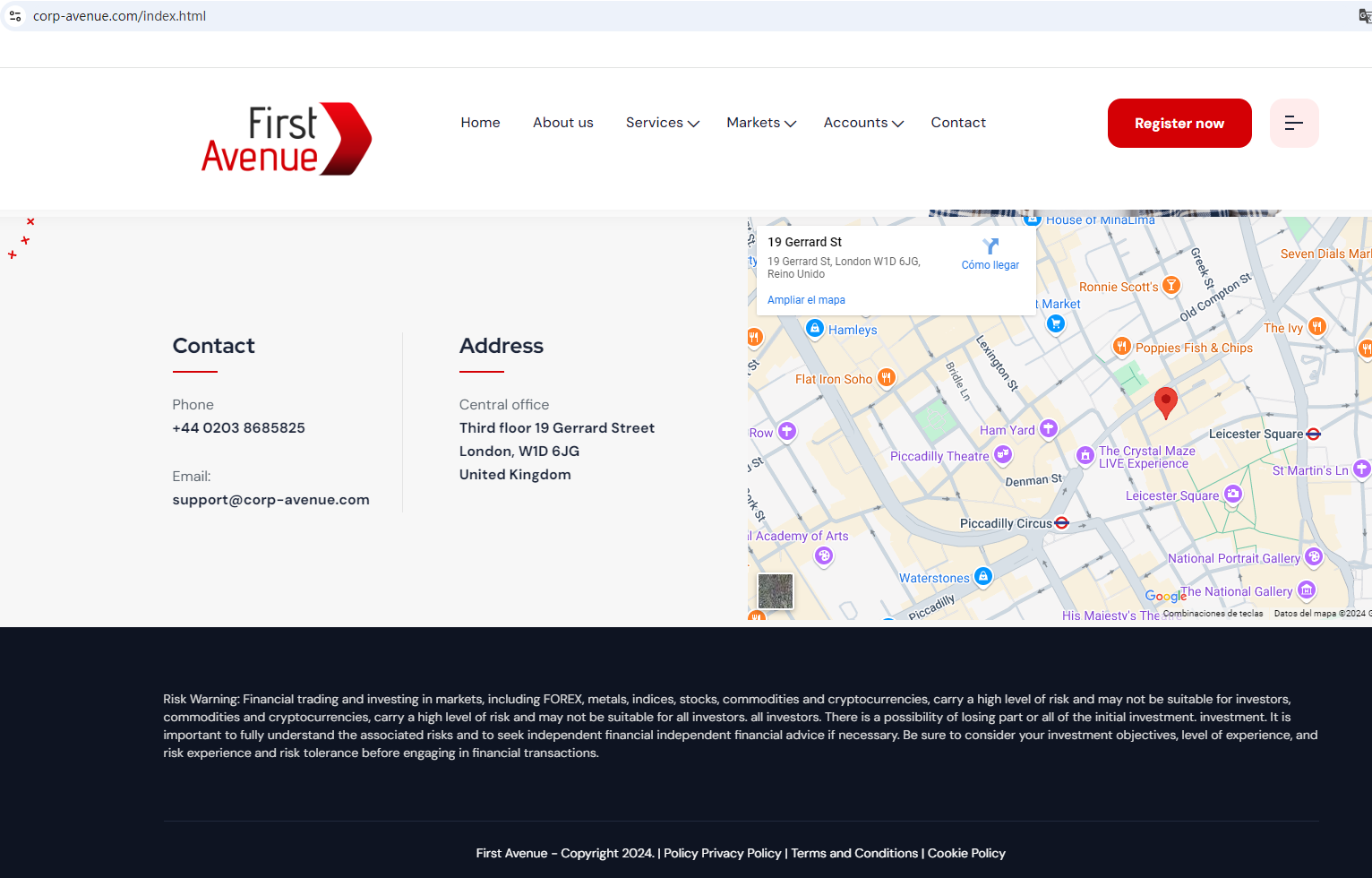
Task: Open the Terms and Conditions link
Action: tap(854, 853)
